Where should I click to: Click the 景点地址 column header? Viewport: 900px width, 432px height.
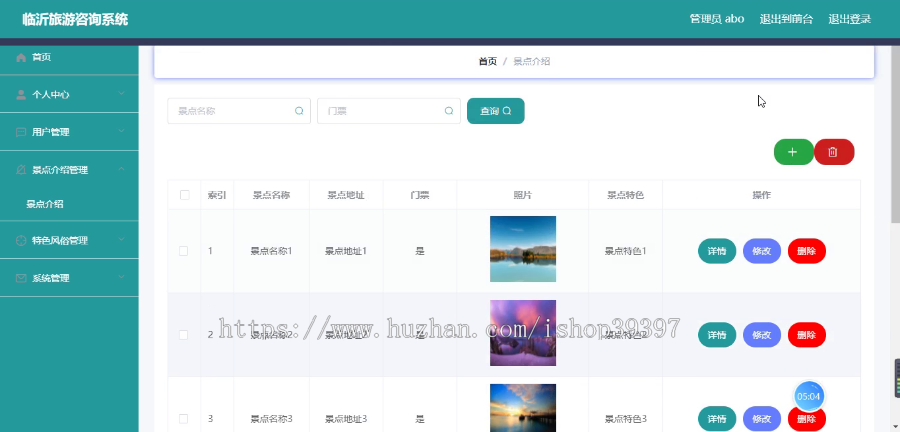[346, 195]
